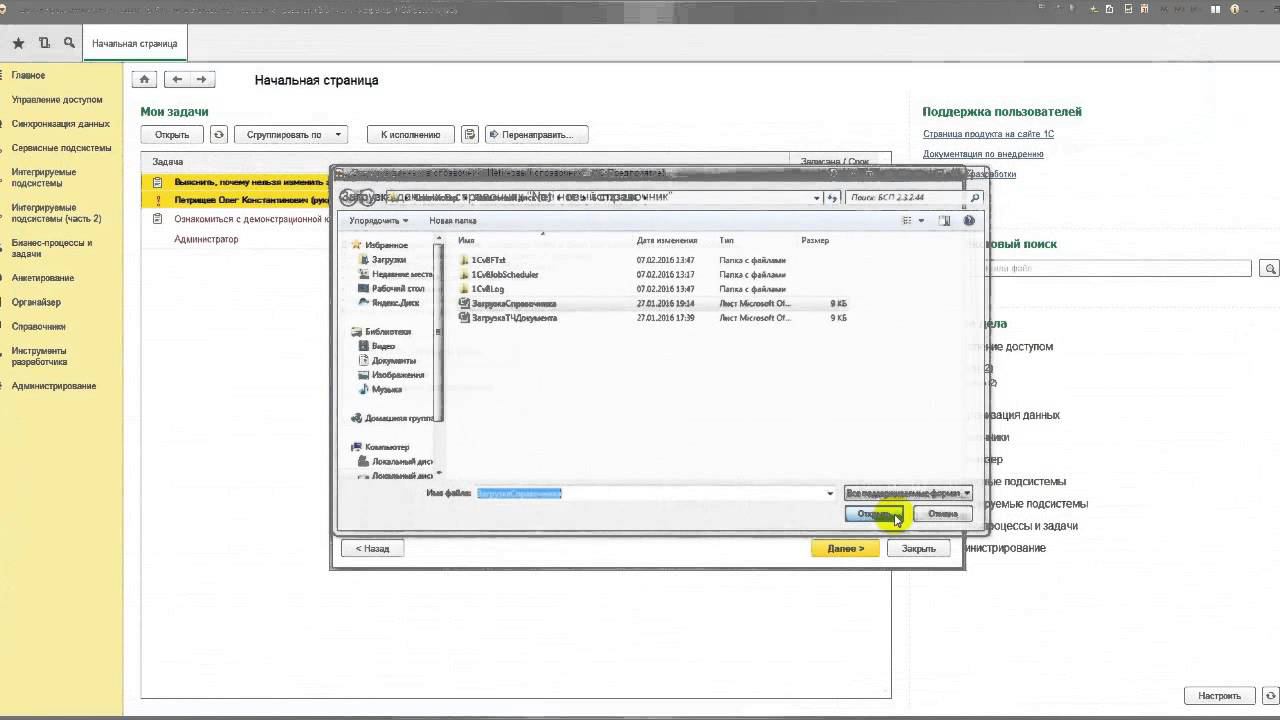The height and width of the screenshot is (720, 1280).
Task: Open Синхронизация данных in the sidebar
Action: coord(61,124)
